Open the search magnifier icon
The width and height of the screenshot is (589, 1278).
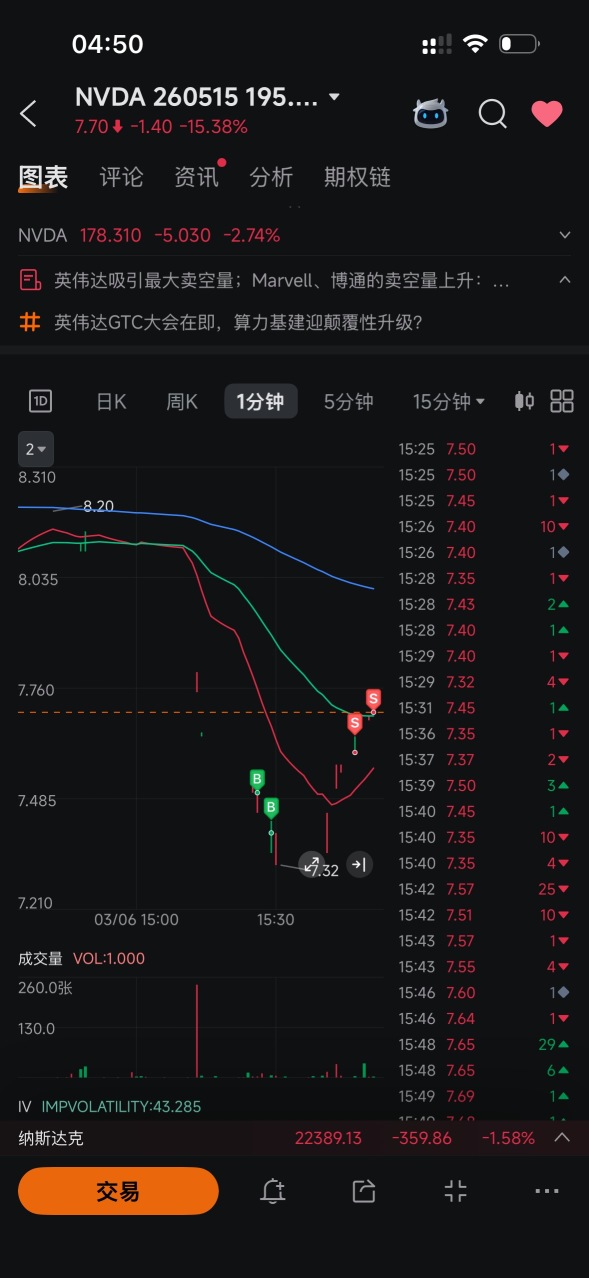pyautogui.click(x=492, y=114)
